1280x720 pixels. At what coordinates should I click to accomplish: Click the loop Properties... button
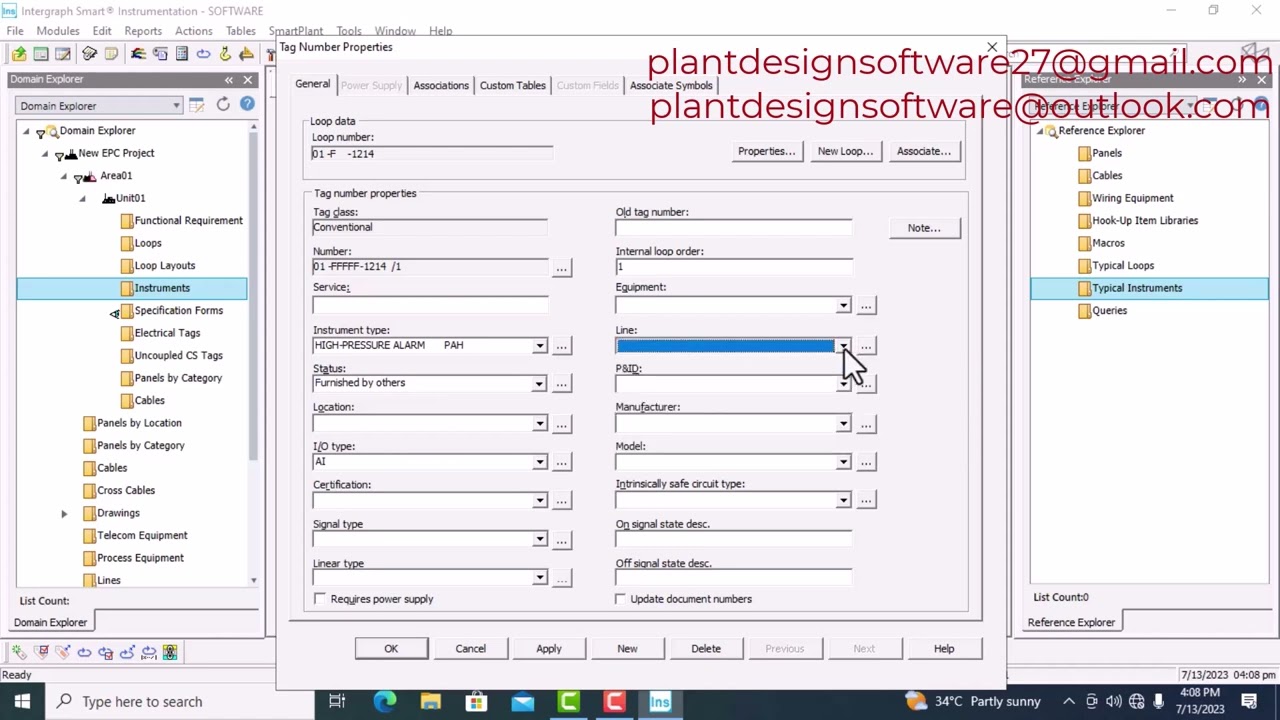pos(766,151)
